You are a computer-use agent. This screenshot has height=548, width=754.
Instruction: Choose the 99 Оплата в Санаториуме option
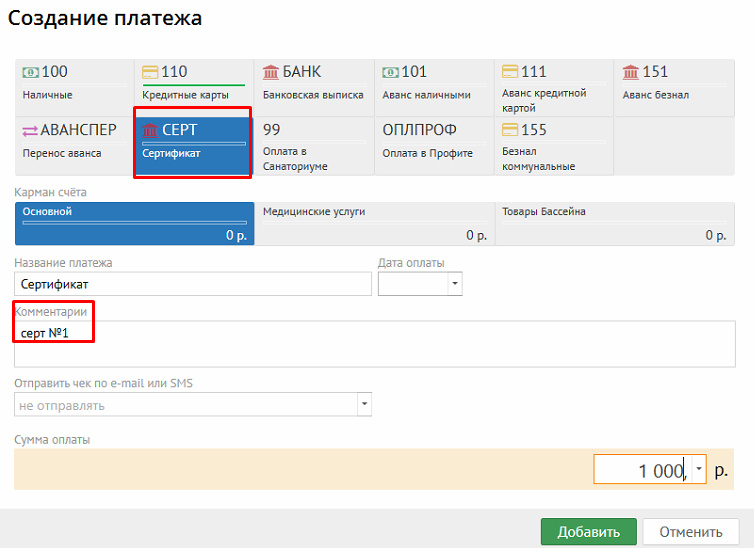[313, 146]
